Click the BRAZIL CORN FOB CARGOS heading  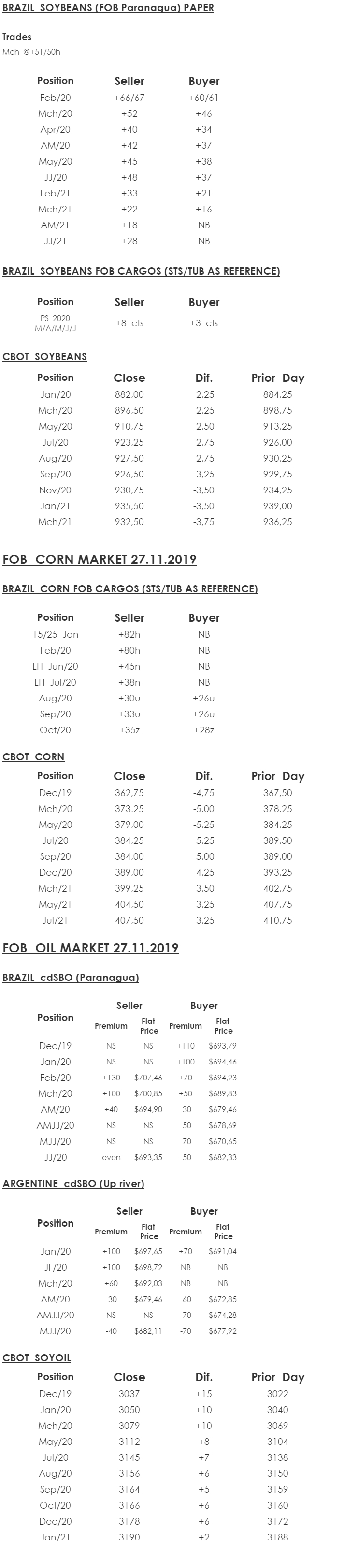pyautogui.click(x=129, y=588)
